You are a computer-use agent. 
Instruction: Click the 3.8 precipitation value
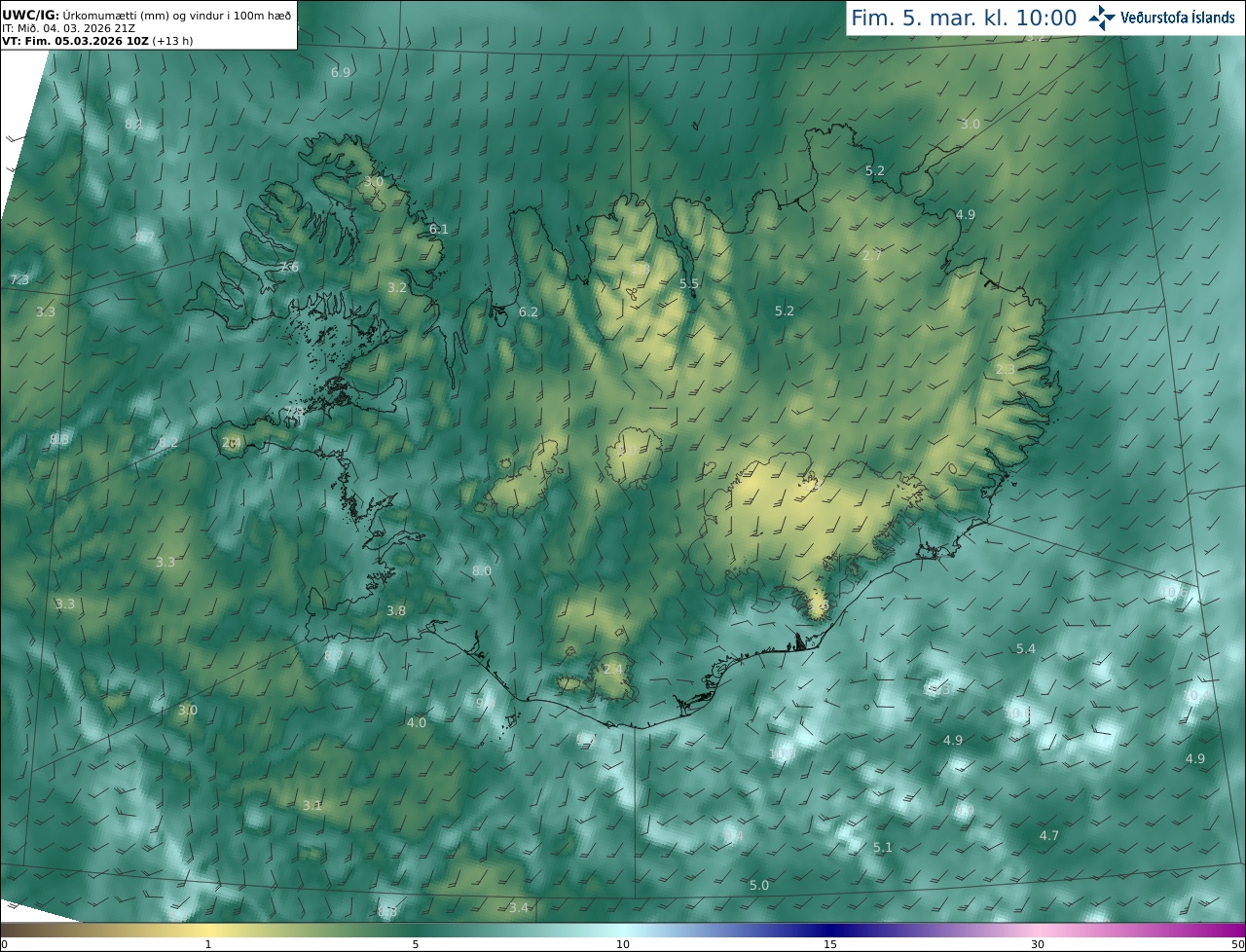(396, 610)
